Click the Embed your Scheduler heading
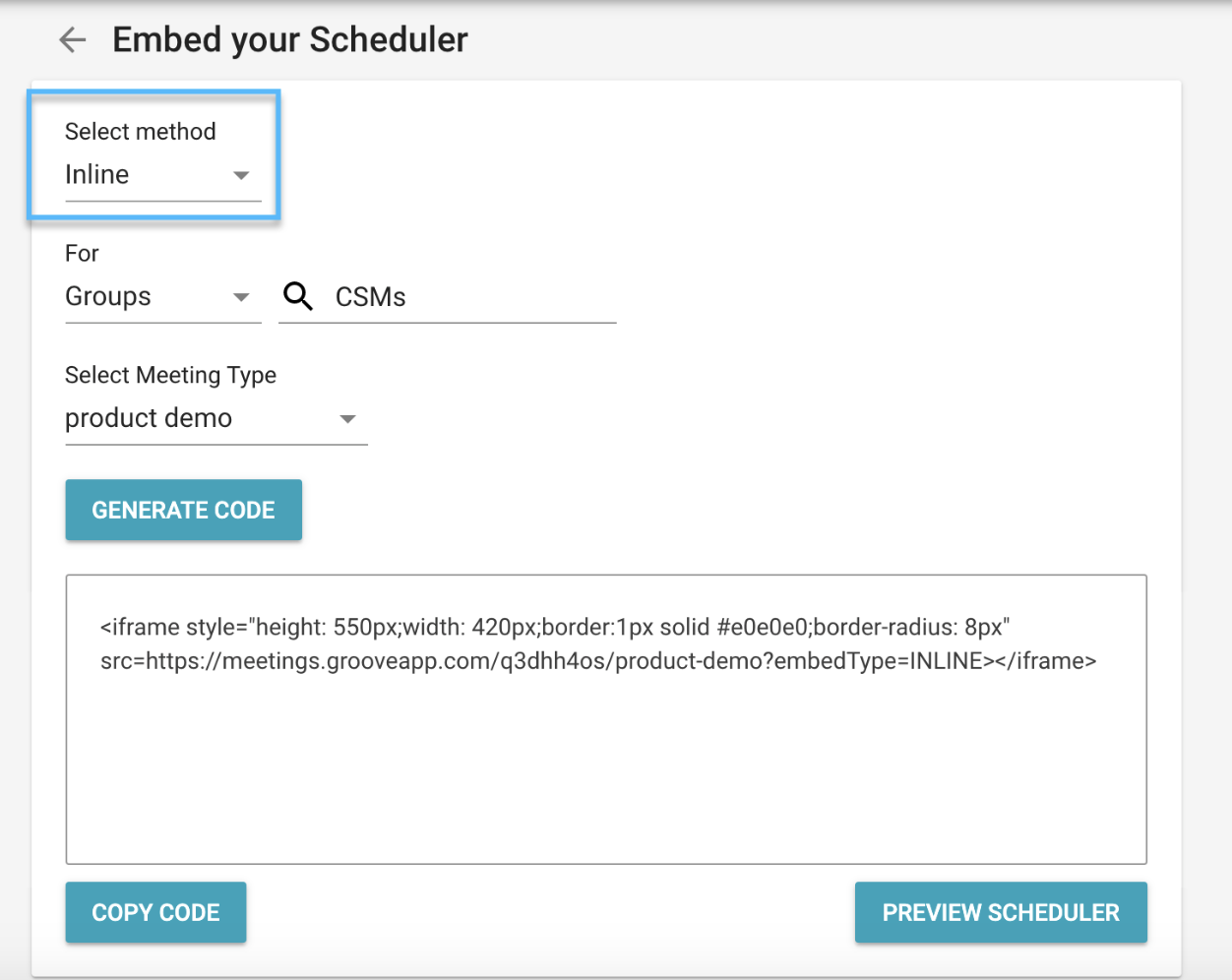1232x980 pixels. tap(290, 40)
